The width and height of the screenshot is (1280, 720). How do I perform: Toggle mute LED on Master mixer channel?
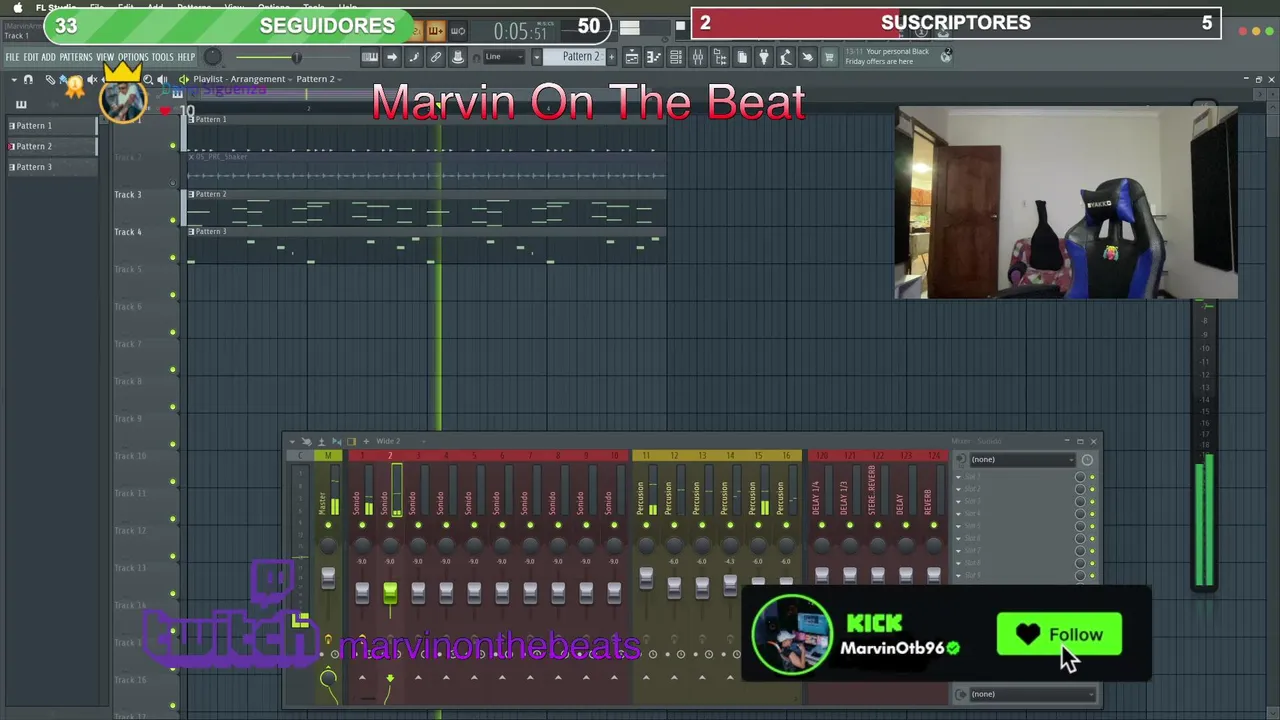click(x=328, y=525)
